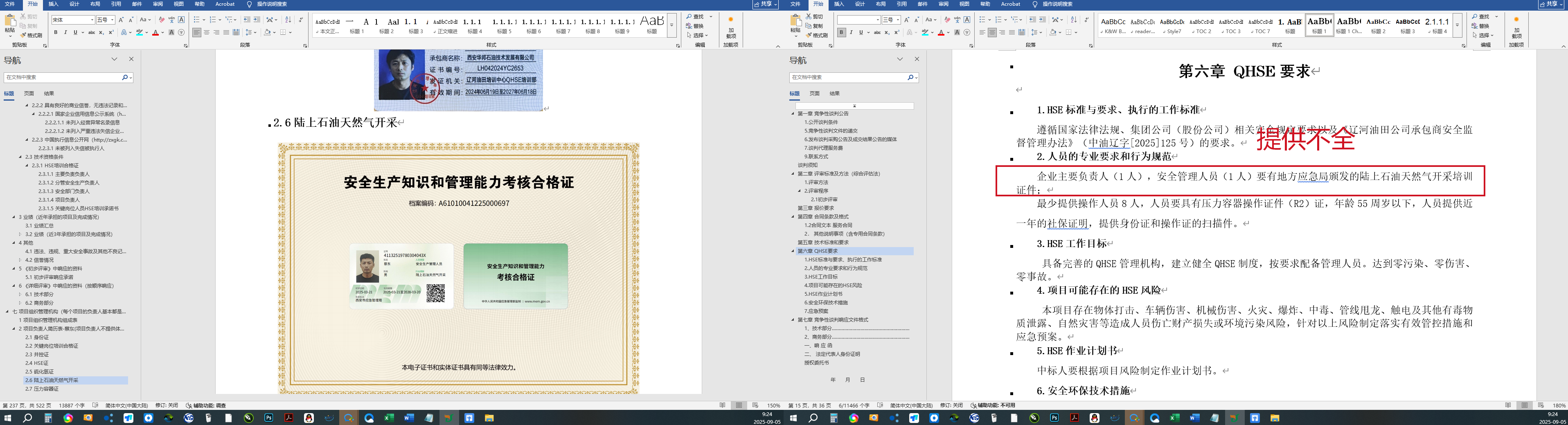Show paragraph marks in the right Word window
This screenshot has width=1568, height=425.
(x=1086, y=20)
